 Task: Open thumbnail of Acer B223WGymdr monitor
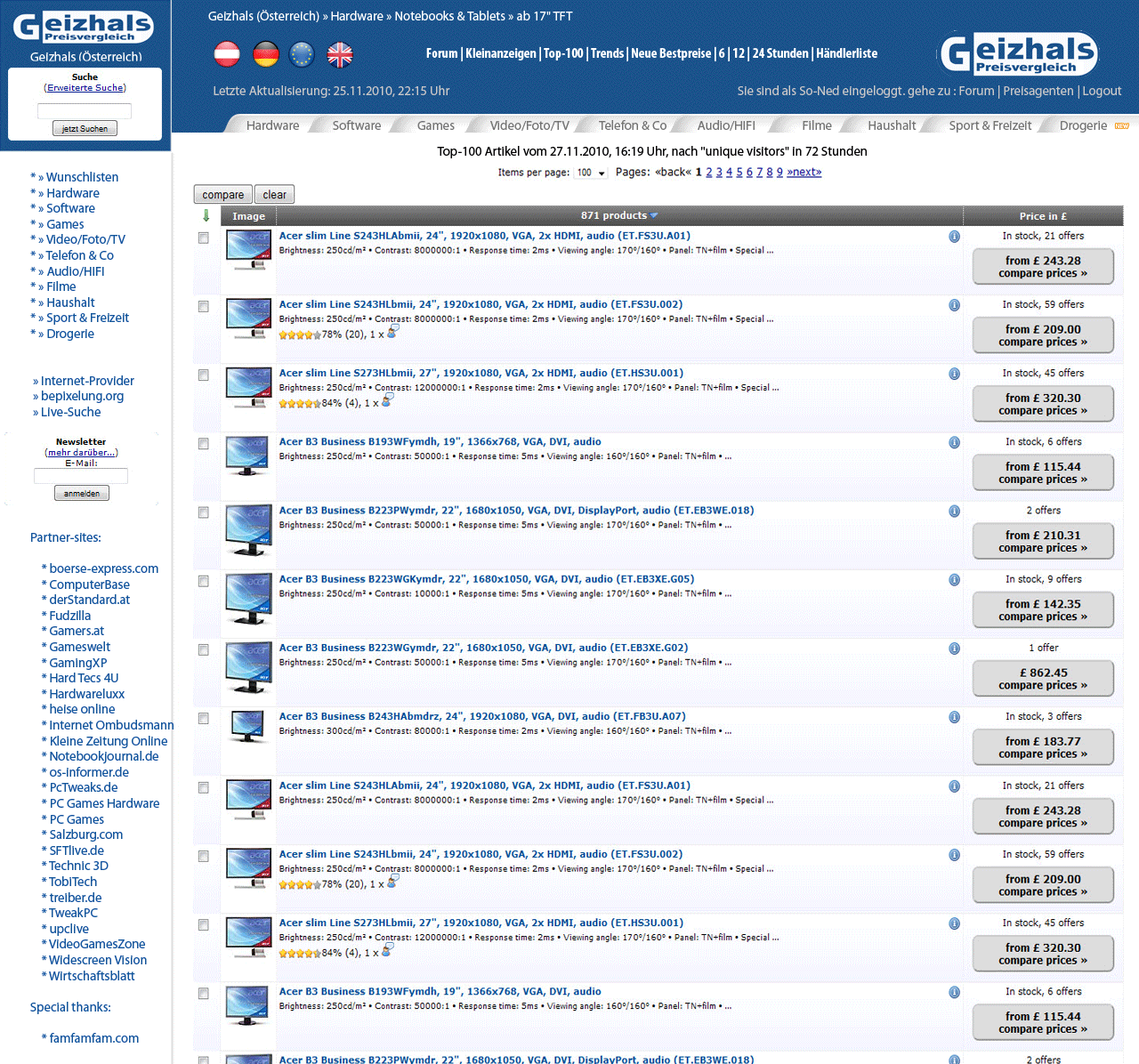(x=248, y=668)
